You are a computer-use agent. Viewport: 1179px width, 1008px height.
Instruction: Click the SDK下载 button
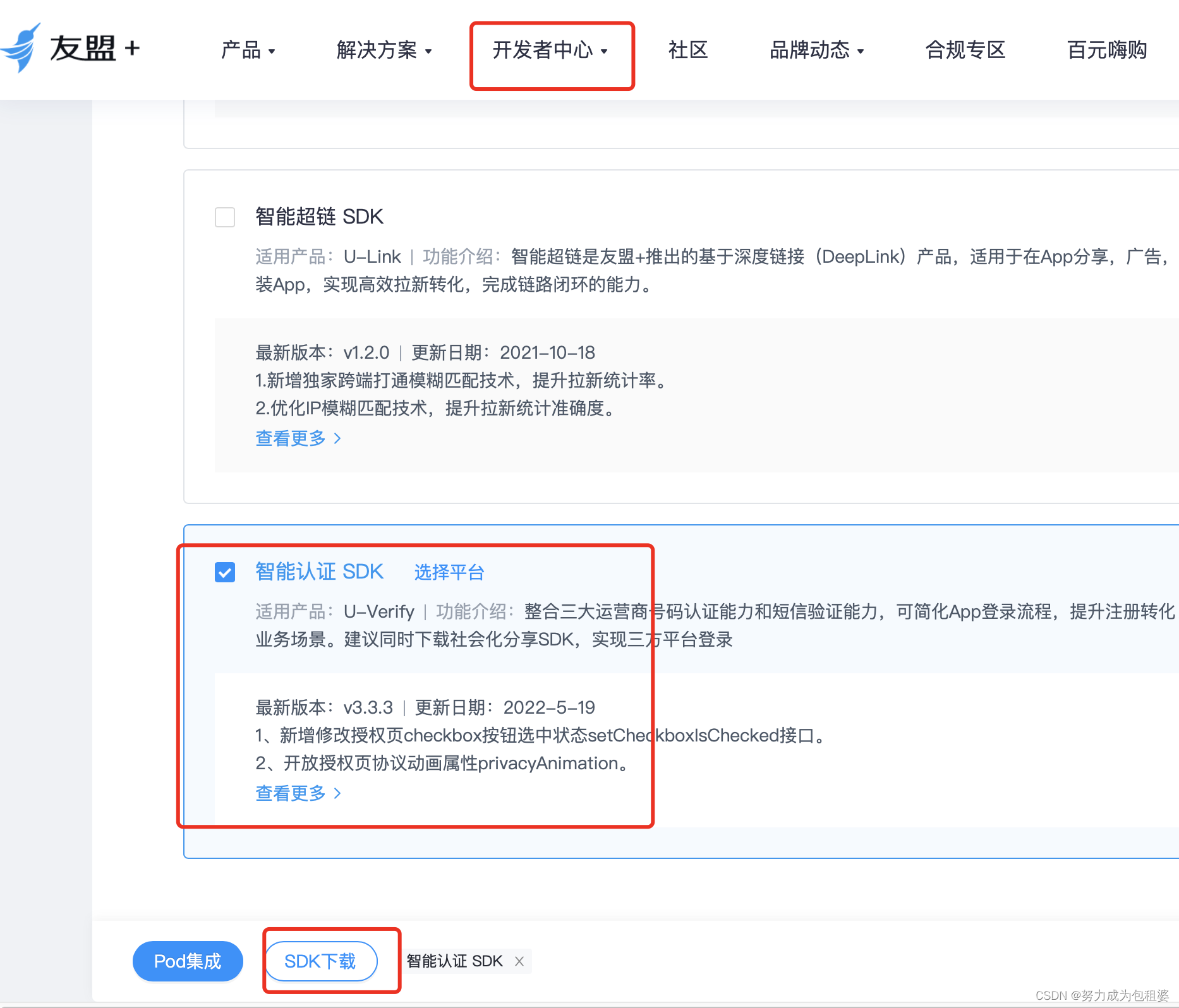coord(321,961)
